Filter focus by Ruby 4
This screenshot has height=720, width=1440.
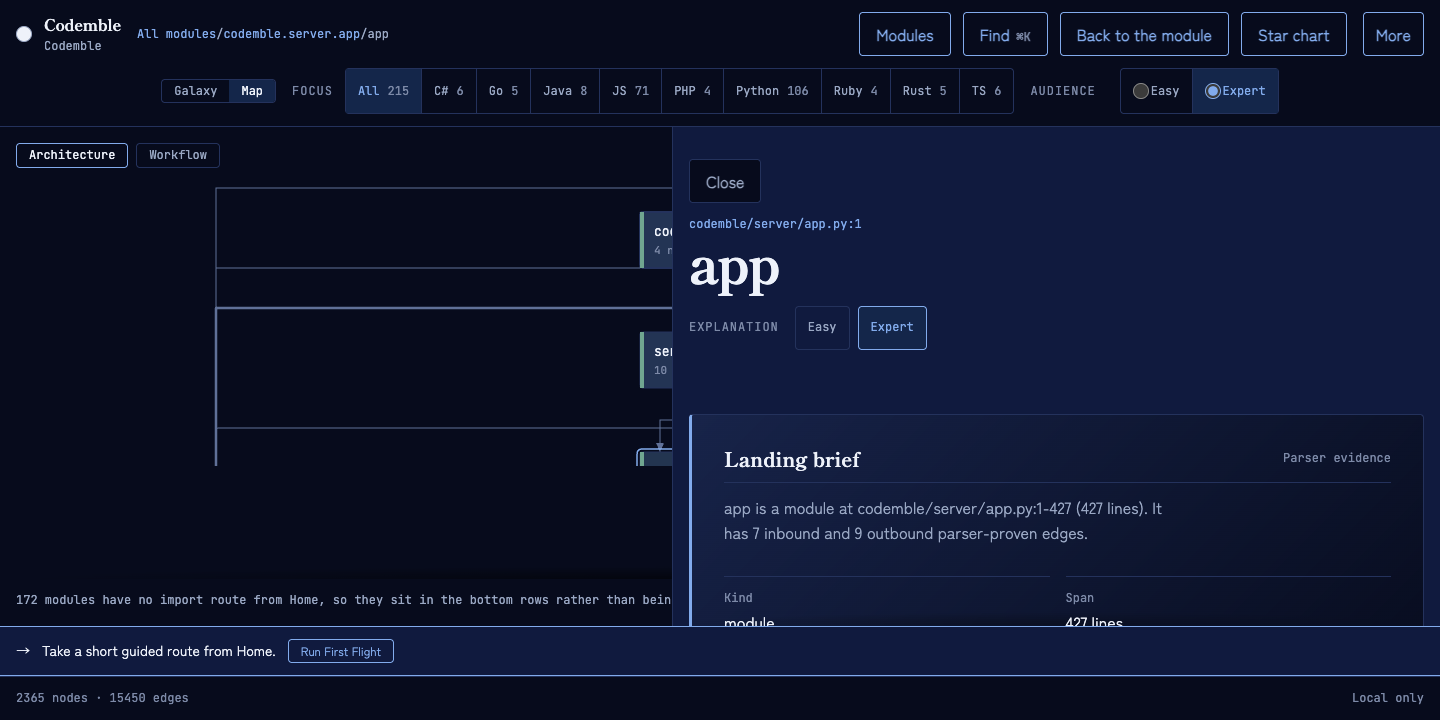click(856, 91)
